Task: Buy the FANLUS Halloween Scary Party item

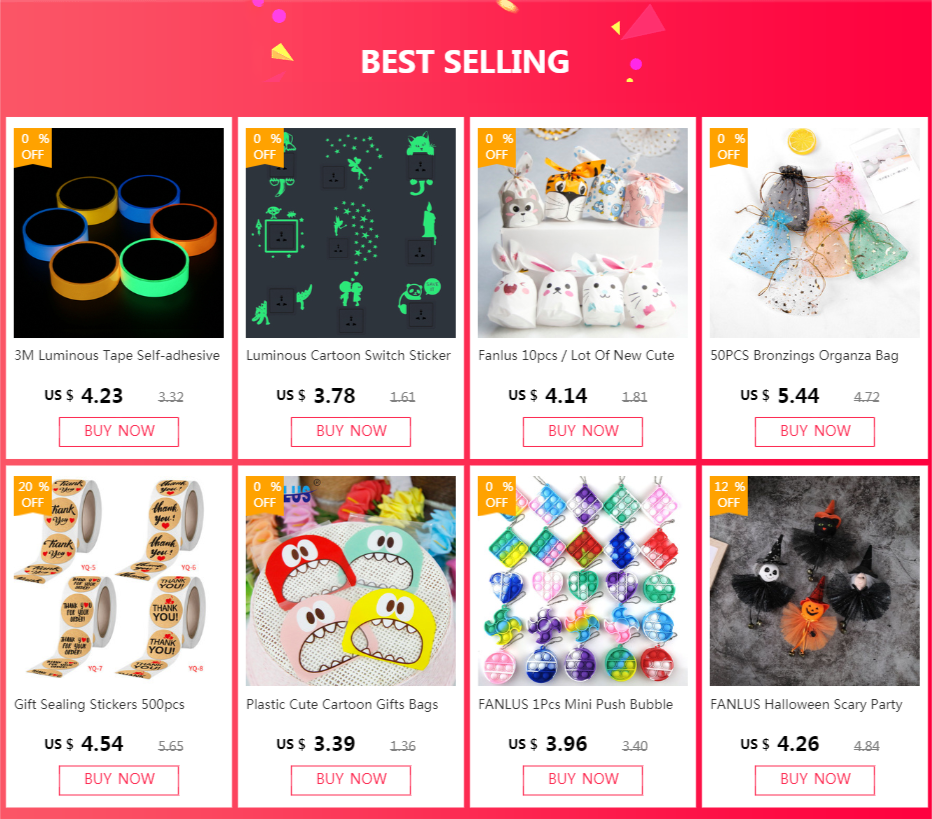Action: coord(815,780)
